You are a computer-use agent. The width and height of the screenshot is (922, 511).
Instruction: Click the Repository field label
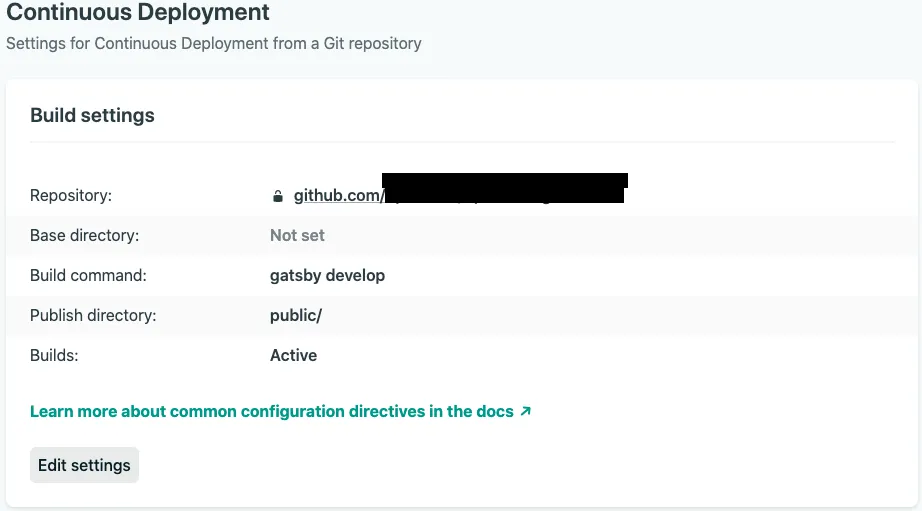pyautogui.click(x=71, y=195)
